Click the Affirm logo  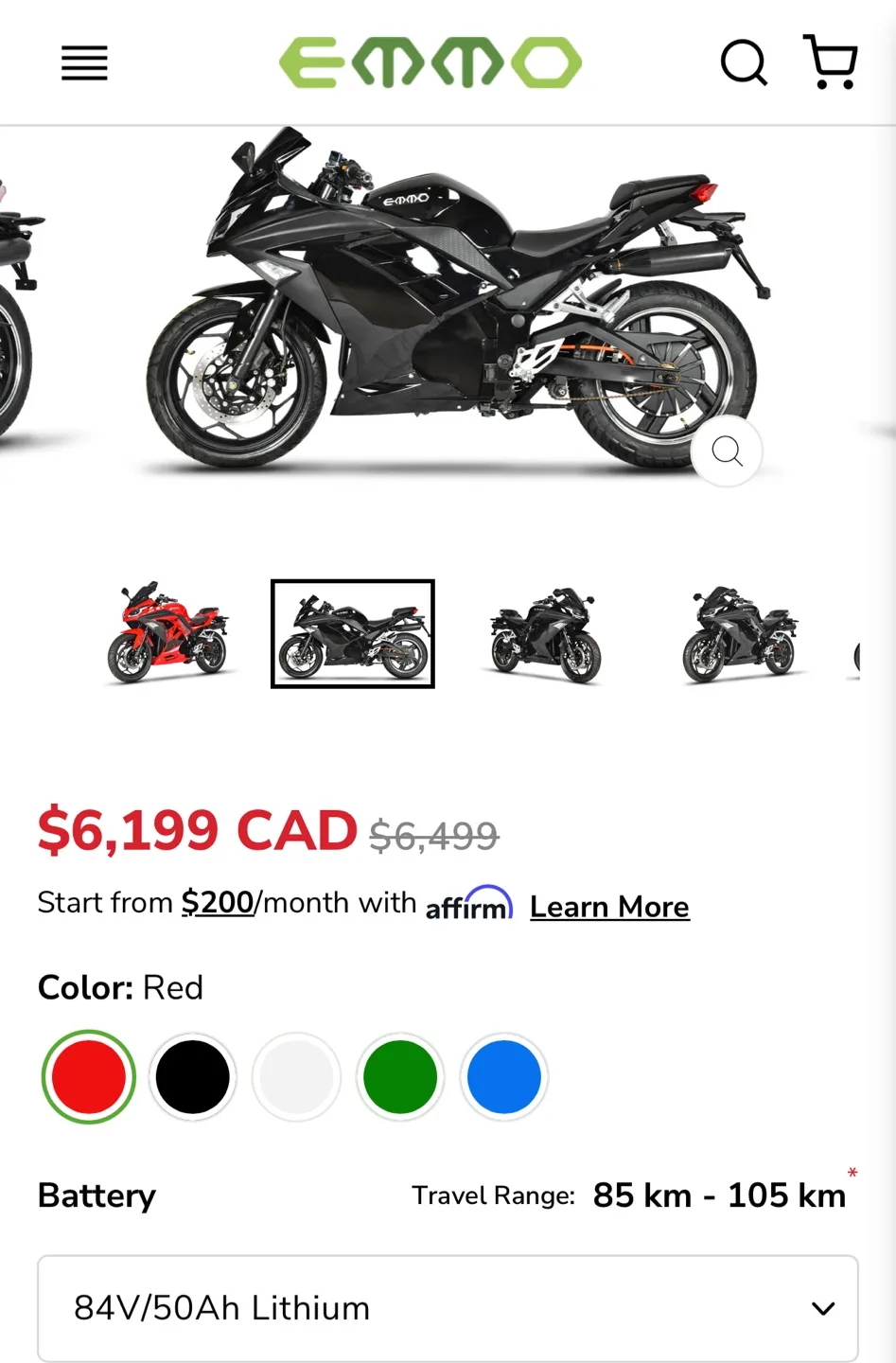(469, 903)
